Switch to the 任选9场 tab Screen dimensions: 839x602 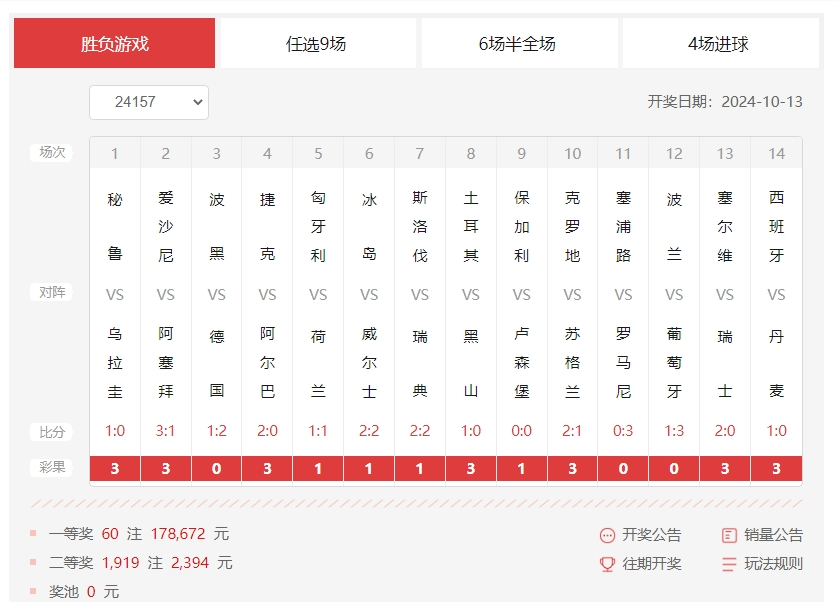point(317,44)
